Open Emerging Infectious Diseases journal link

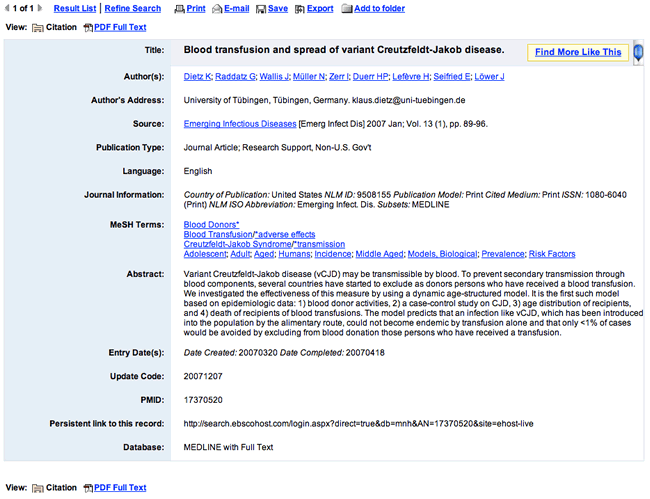point(240,124)
